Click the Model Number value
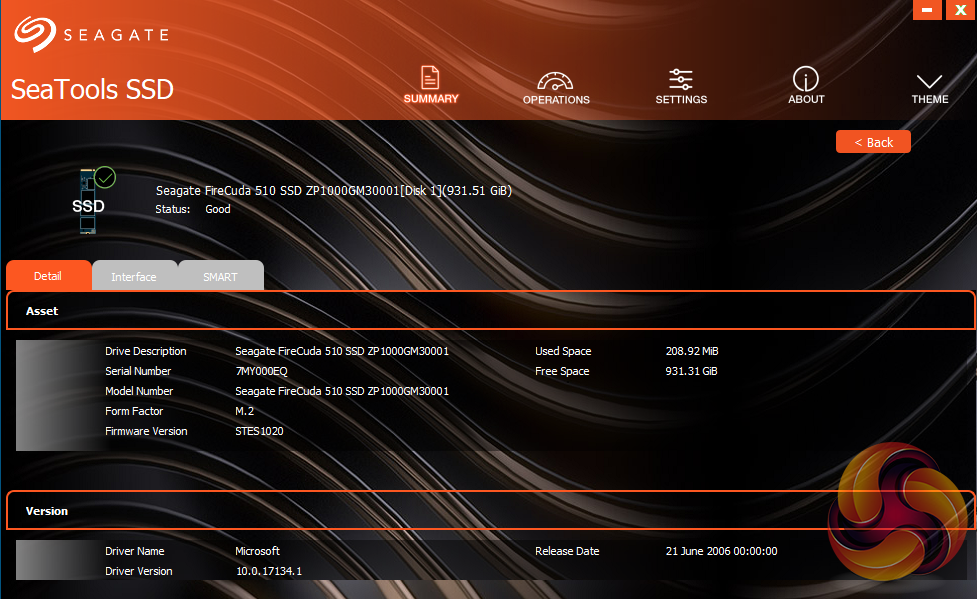 [x=342, y=391]
